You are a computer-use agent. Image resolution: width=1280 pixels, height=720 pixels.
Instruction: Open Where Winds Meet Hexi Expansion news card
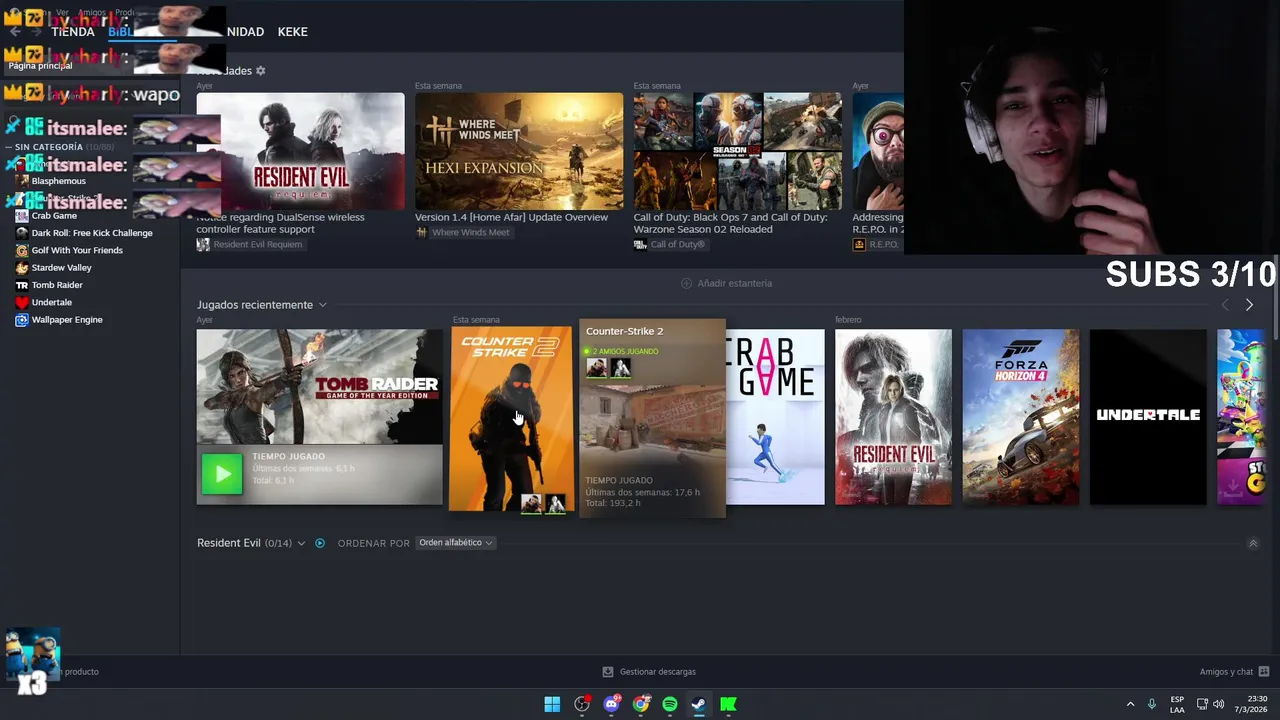click(519, 151)
